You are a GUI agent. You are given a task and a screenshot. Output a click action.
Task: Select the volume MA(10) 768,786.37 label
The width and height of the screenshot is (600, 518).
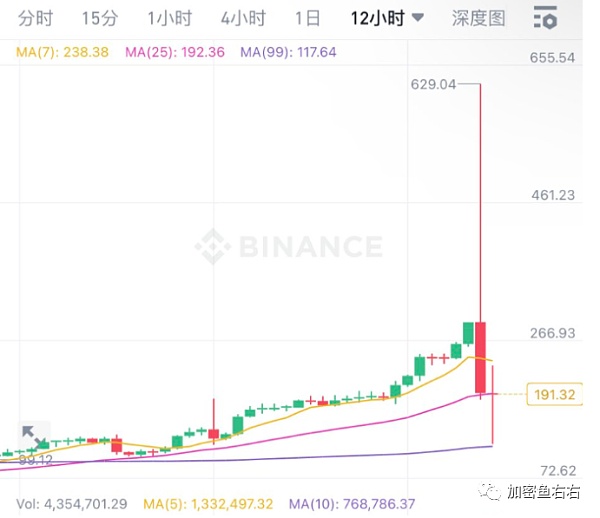(351, 503)
